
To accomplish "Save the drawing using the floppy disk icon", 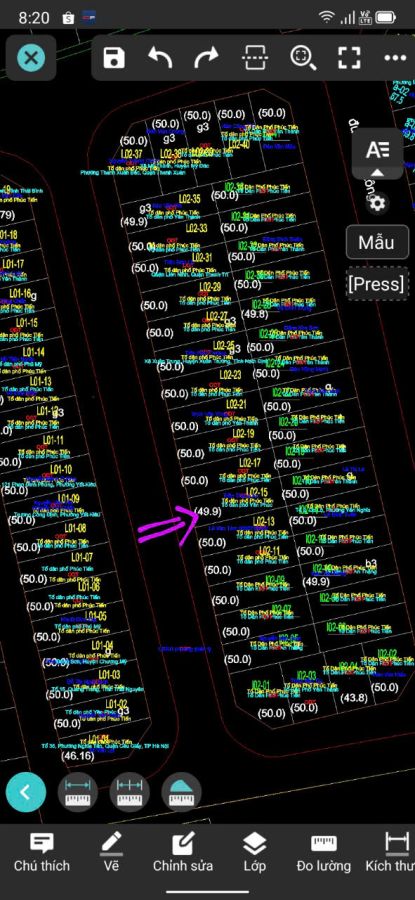I will pos(114,58).
